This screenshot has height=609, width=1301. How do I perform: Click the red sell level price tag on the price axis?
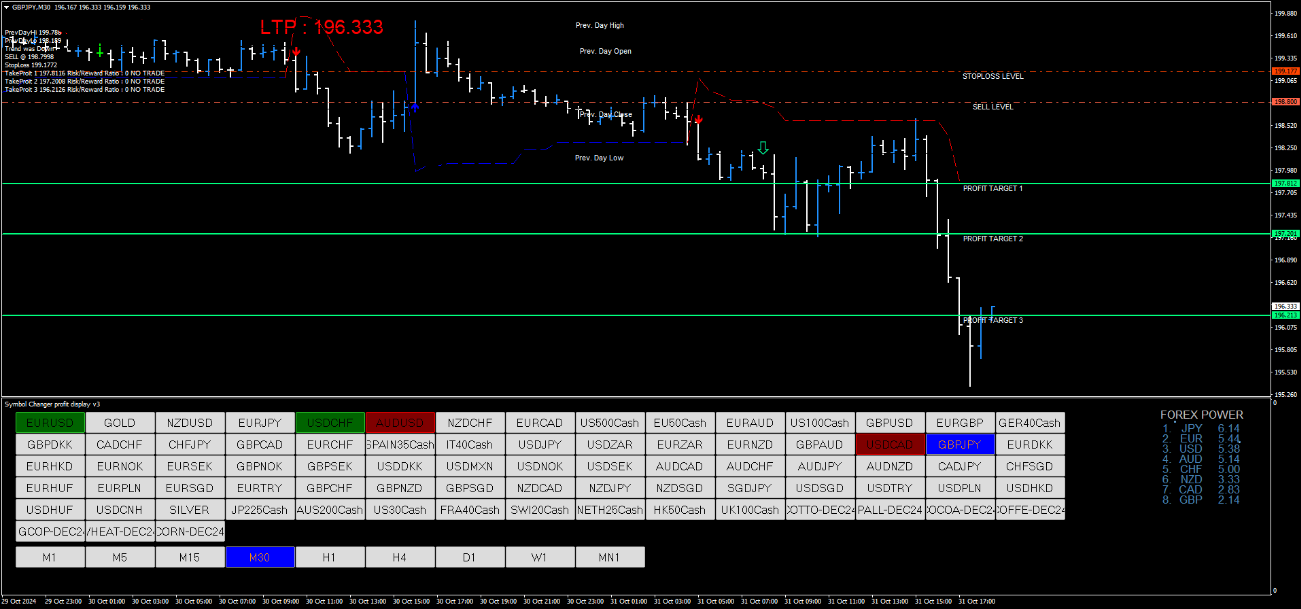[x=1284, y=101]
